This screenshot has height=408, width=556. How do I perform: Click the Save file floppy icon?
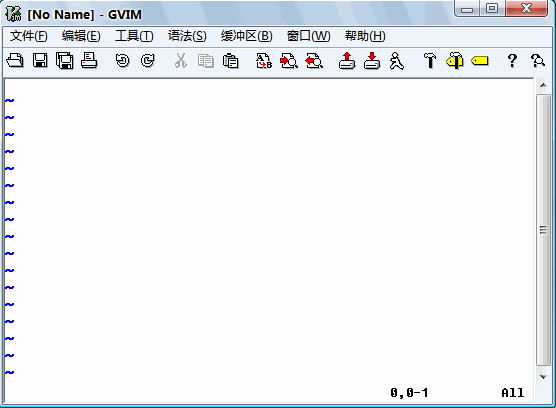[40, 61]
